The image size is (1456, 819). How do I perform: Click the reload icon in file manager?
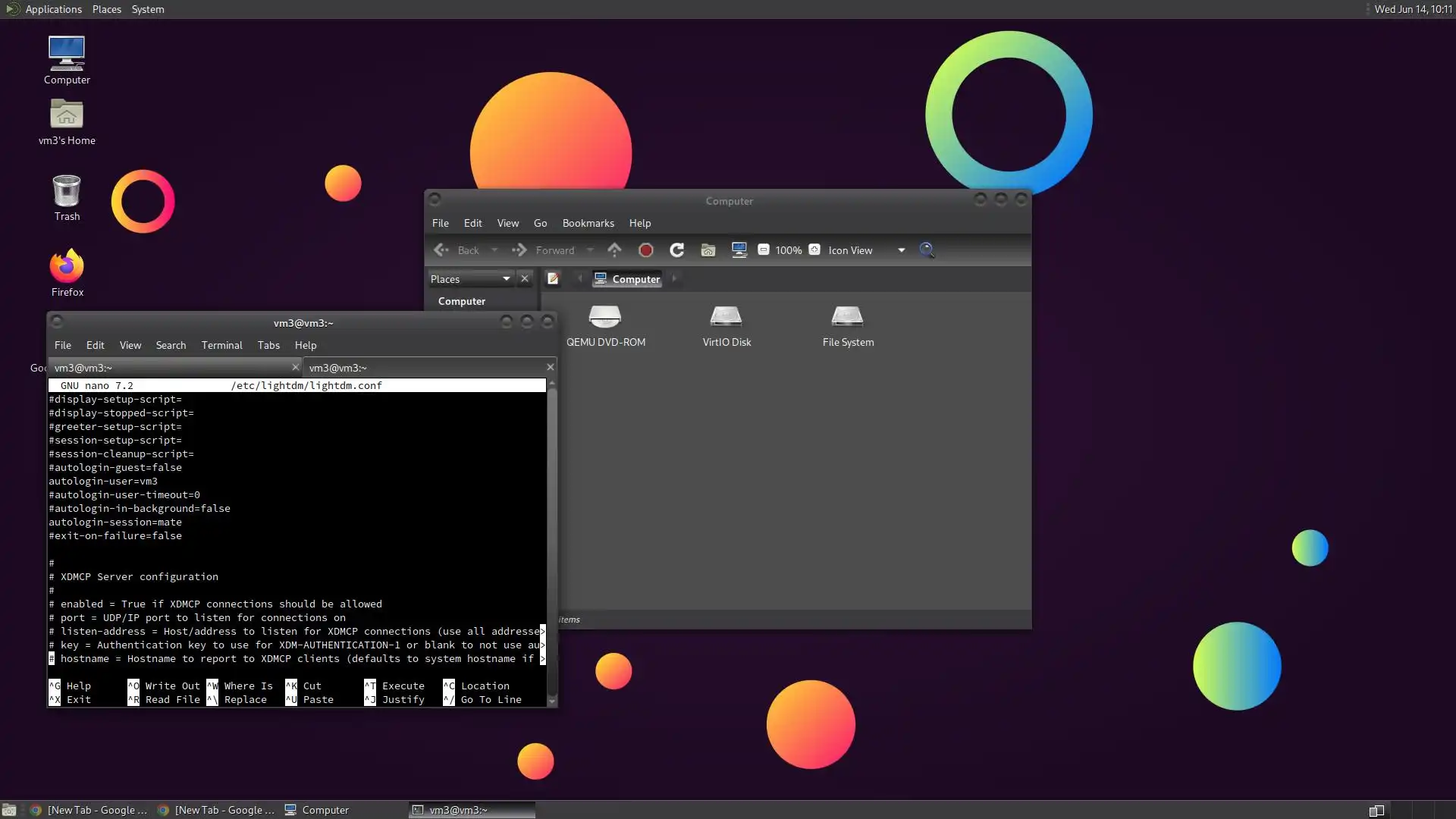tap(676, 250)
